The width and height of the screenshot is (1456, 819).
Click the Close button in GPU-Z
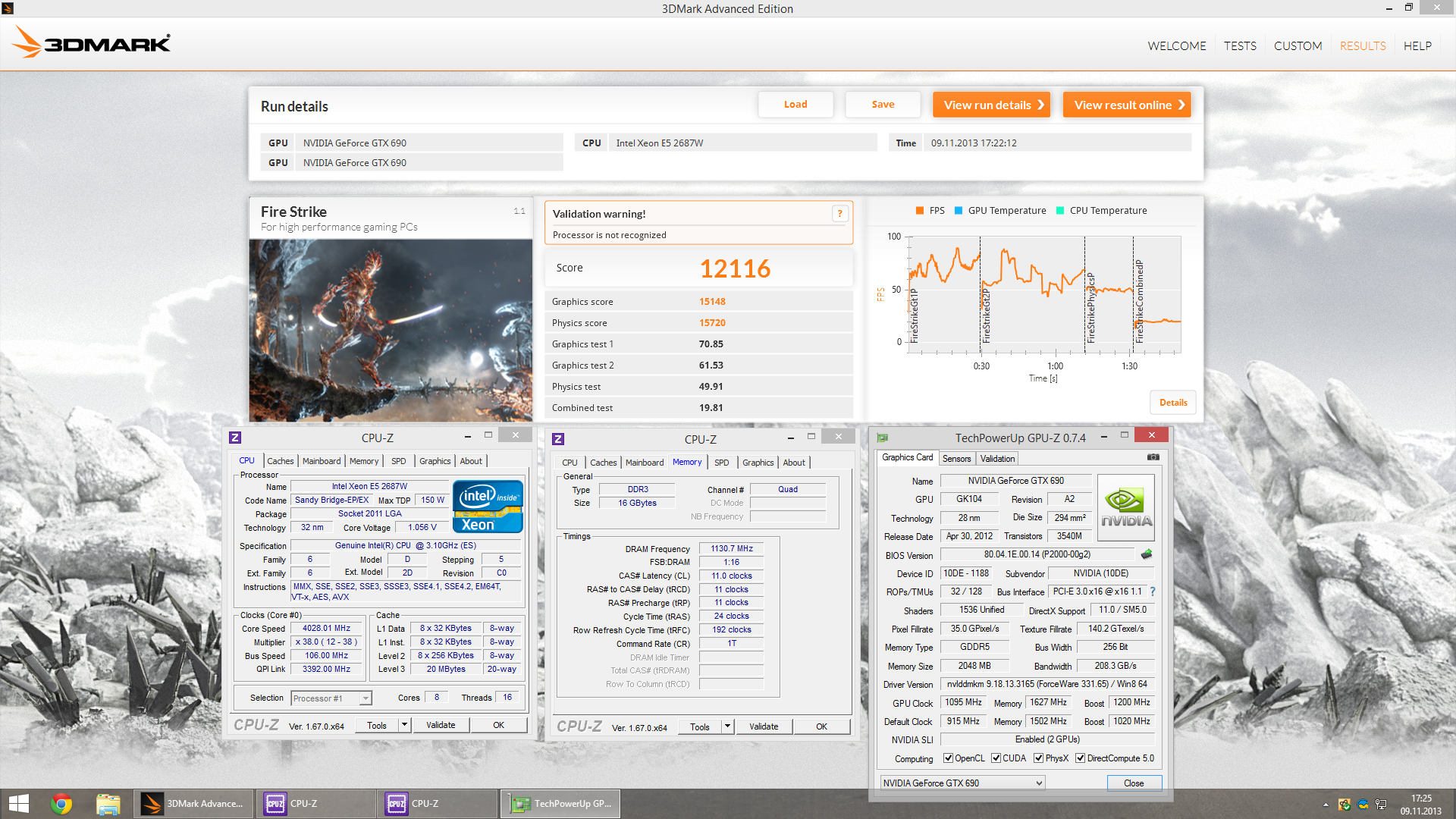[x=1134, y=783]
